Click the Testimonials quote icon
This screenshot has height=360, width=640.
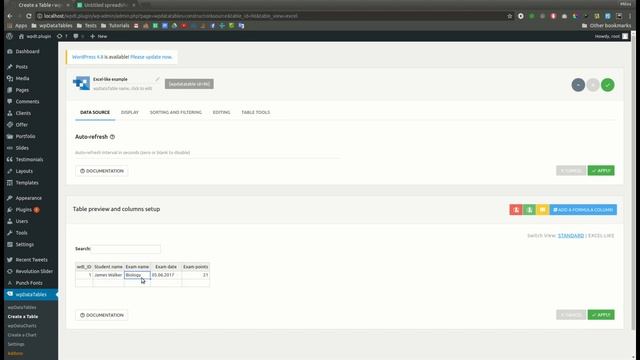coord(10,160)
